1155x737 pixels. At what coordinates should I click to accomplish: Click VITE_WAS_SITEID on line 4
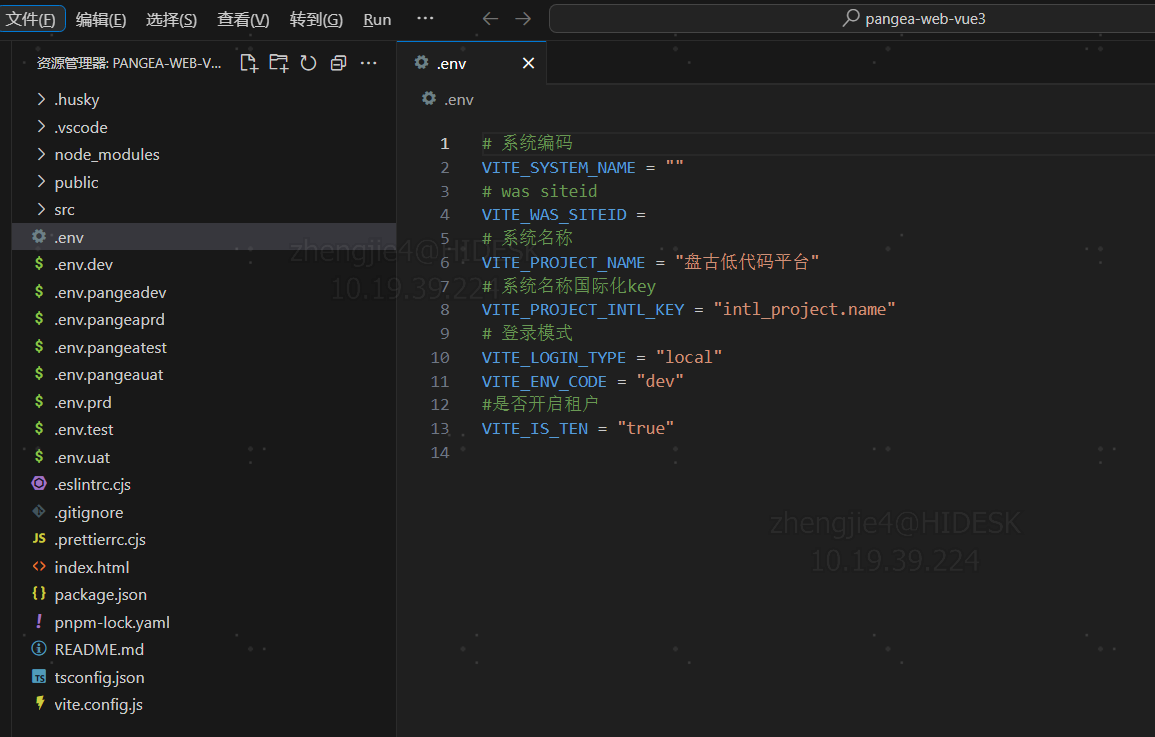554,215
